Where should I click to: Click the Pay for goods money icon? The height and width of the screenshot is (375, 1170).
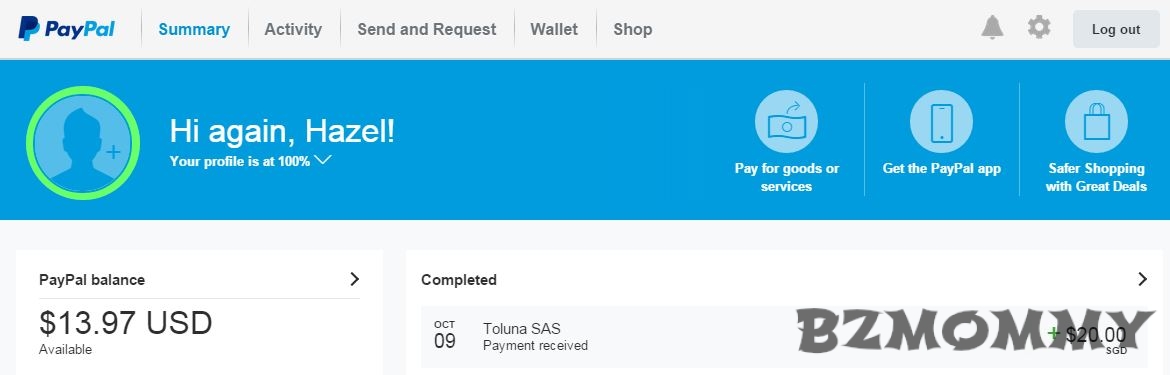click(x=786, y=122)
